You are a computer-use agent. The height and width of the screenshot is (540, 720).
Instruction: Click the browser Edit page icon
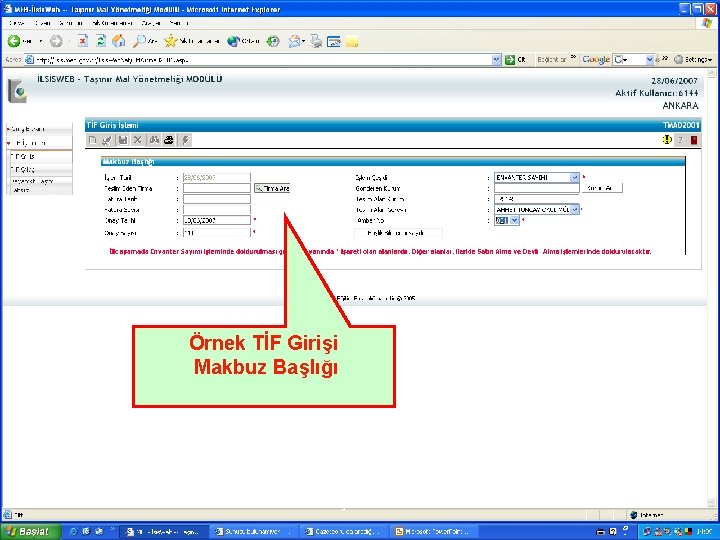333,42
